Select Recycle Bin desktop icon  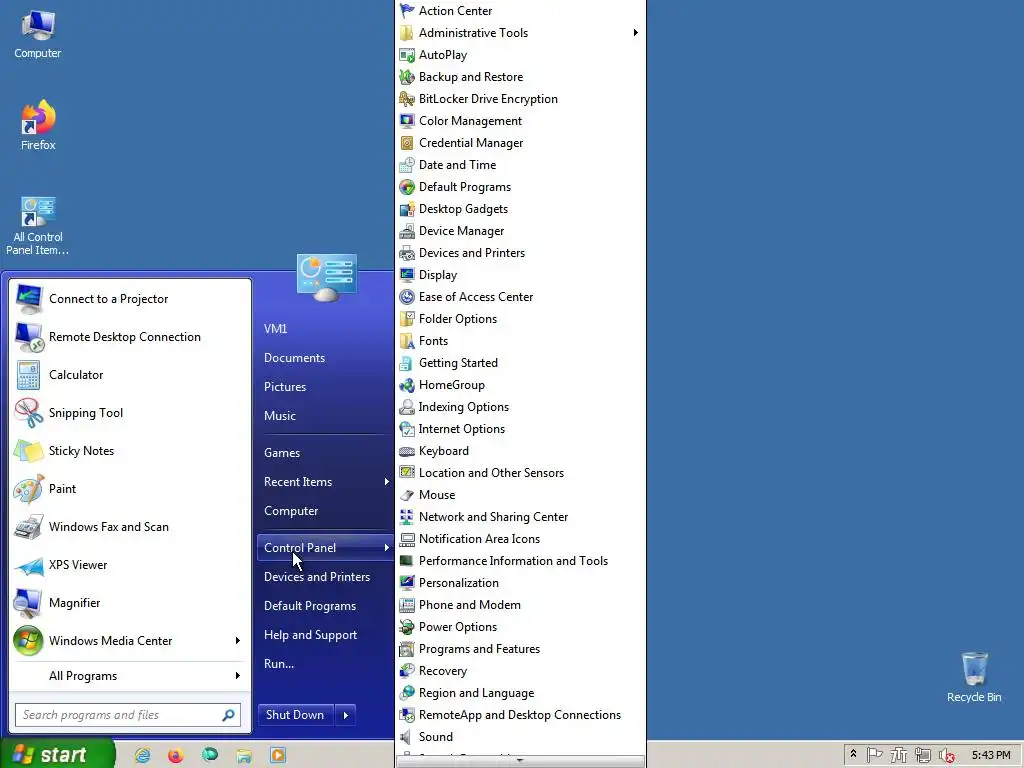(974, 677)
